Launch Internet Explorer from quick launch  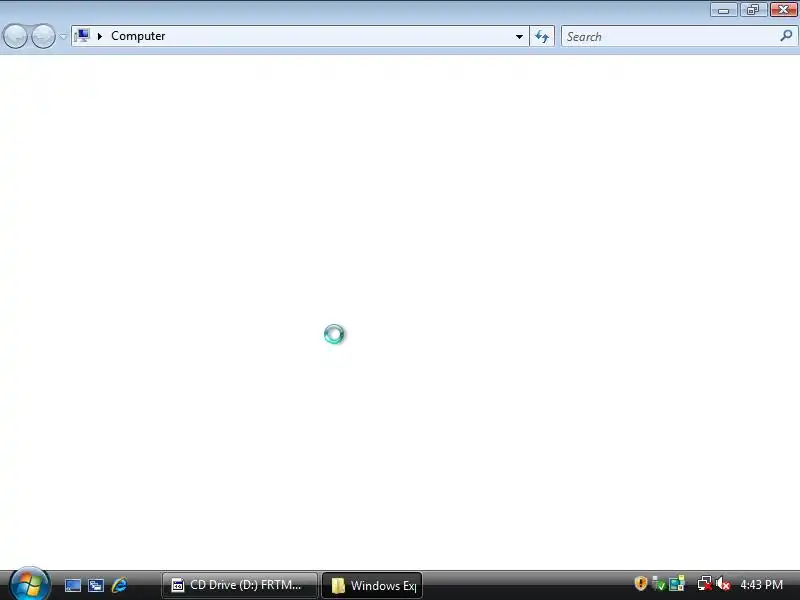(x=119, y=585)
